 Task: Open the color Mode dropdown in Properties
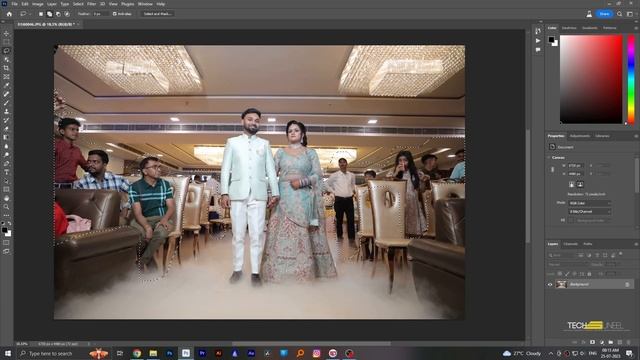point(589,203)
